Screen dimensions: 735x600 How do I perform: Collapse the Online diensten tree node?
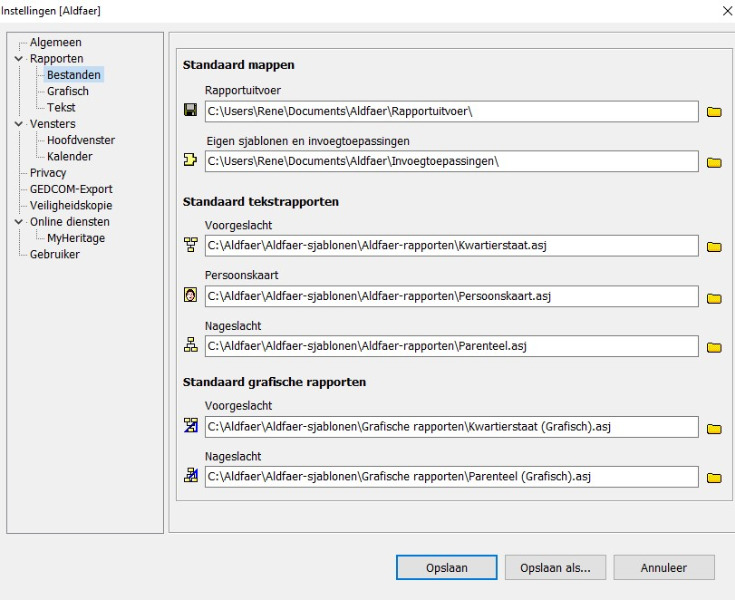[x=18, y=222]
